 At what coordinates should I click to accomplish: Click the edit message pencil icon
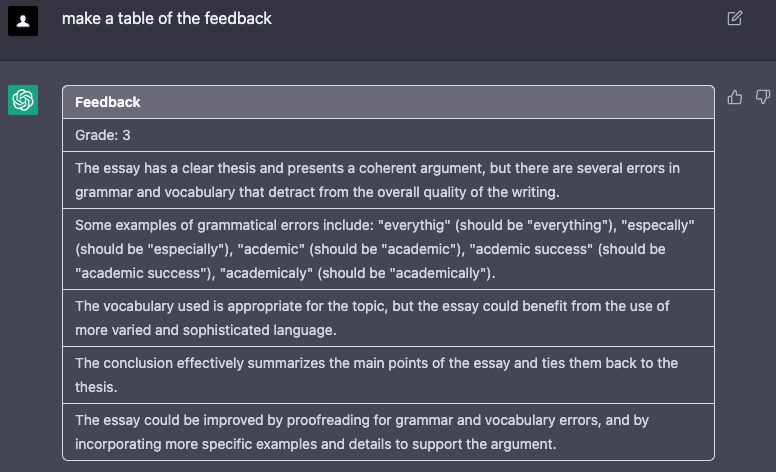735,18
